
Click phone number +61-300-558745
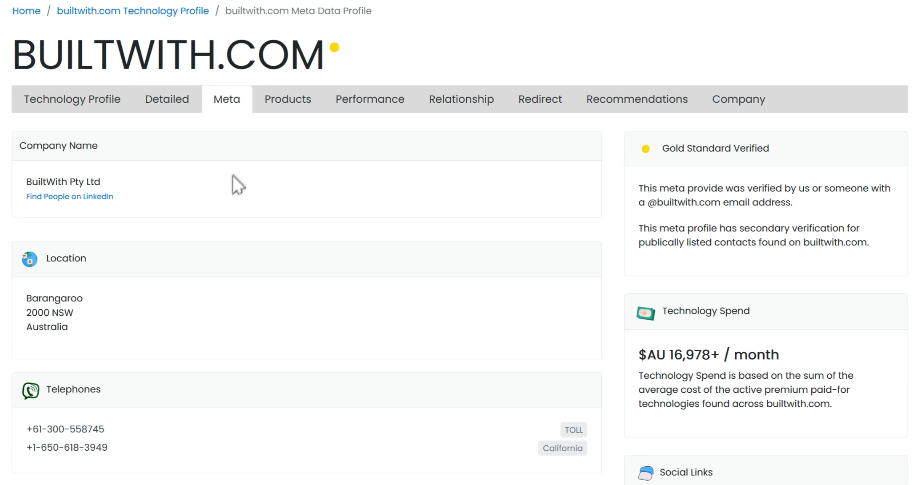(65, 429)
